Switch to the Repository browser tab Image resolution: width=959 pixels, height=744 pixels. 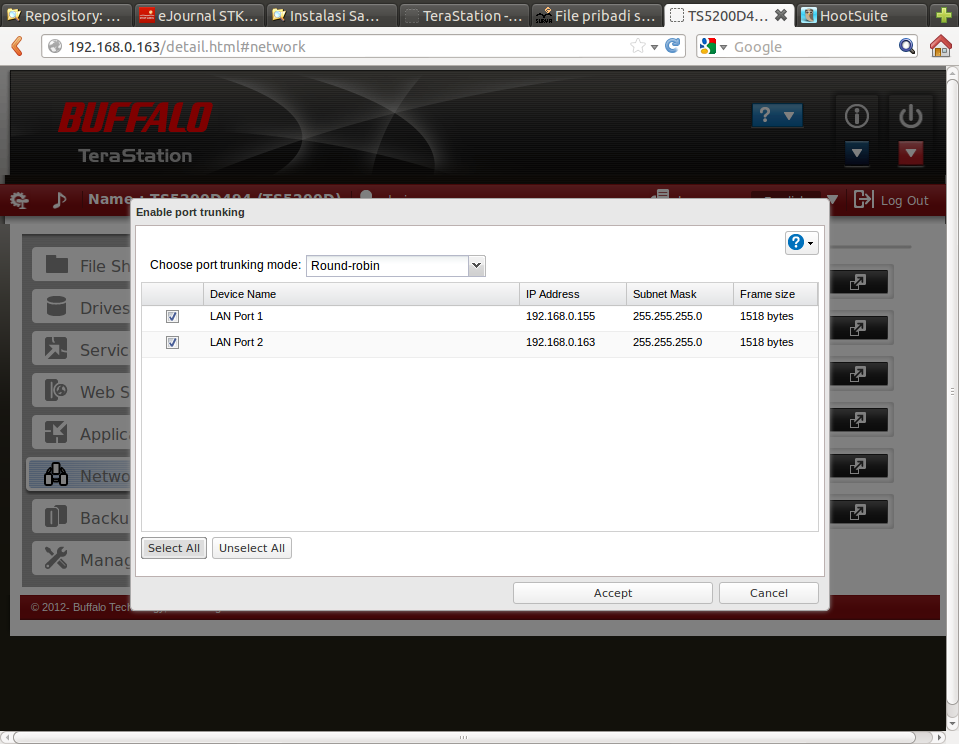point(65,15)
